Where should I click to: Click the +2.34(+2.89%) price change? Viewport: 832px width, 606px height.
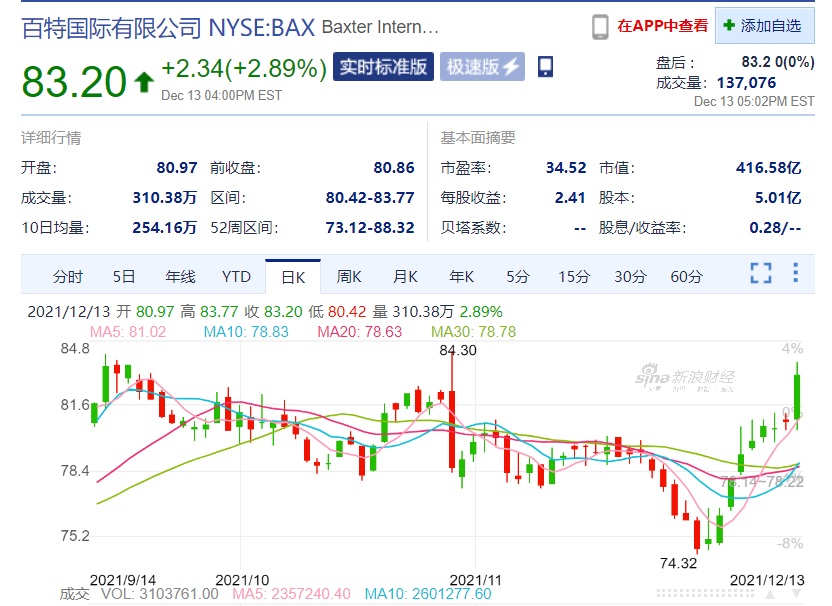[244, 69]
